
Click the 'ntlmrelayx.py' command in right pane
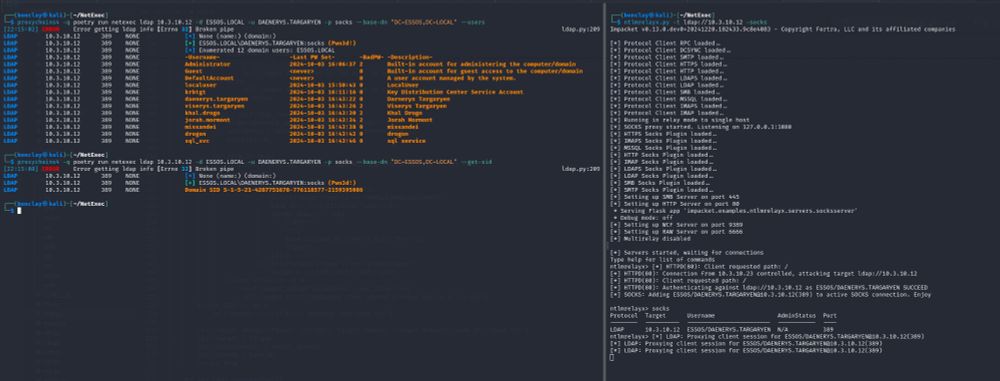click(643, 22)
